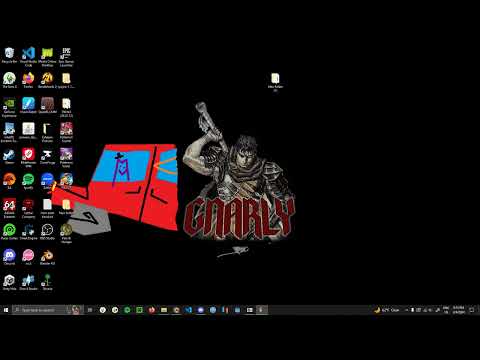Open the weather widget in taskbar
The height and width of the screenshot is (360, 480).
[387, 310]
